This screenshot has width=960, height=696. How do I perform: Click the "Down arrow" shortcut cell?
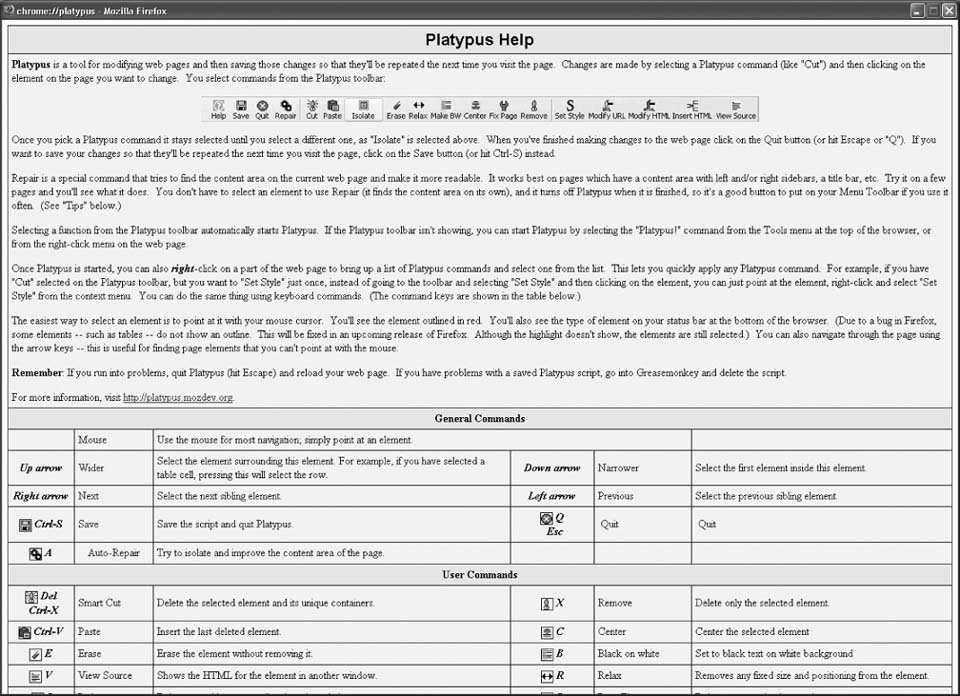click(x=552, y=468)
